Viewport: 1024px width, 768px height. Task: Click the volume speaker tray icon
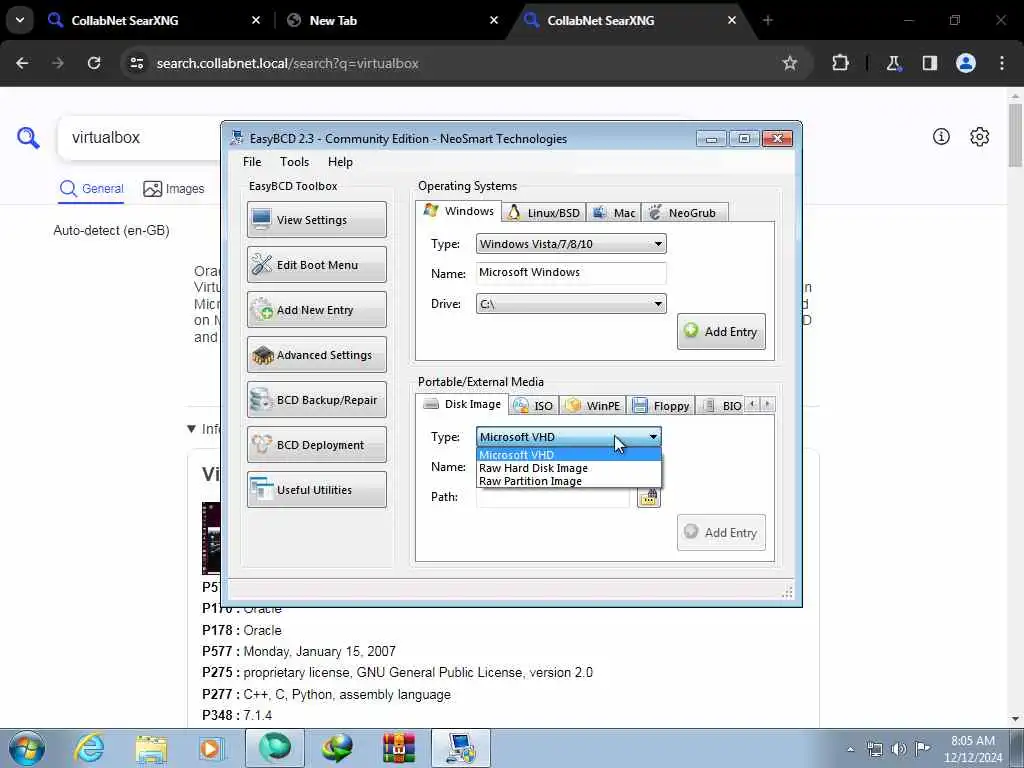(899, 749)
